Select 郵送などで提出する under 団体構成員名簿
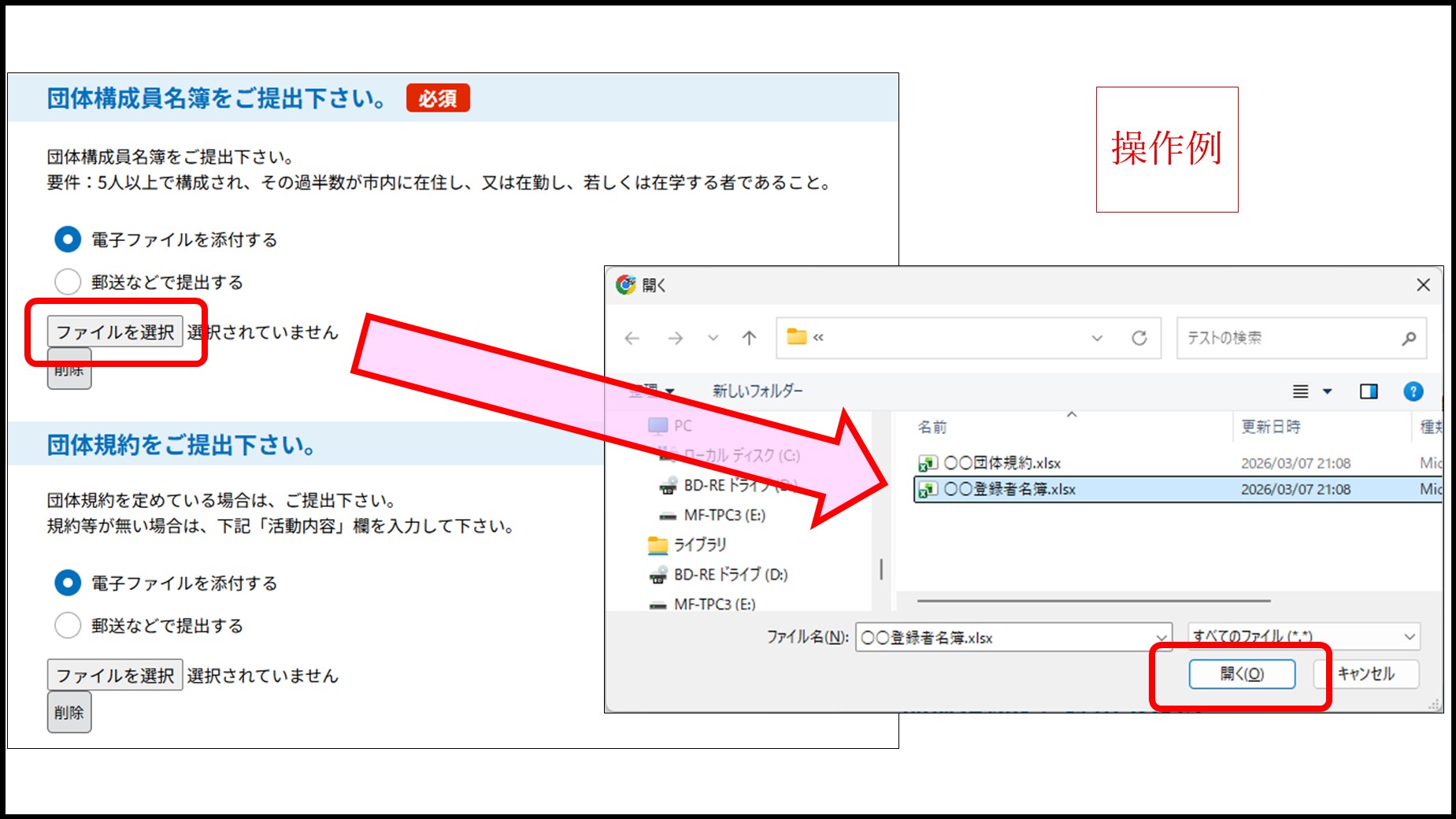Viewport: 1456px width, 819px height. (68, 282)
